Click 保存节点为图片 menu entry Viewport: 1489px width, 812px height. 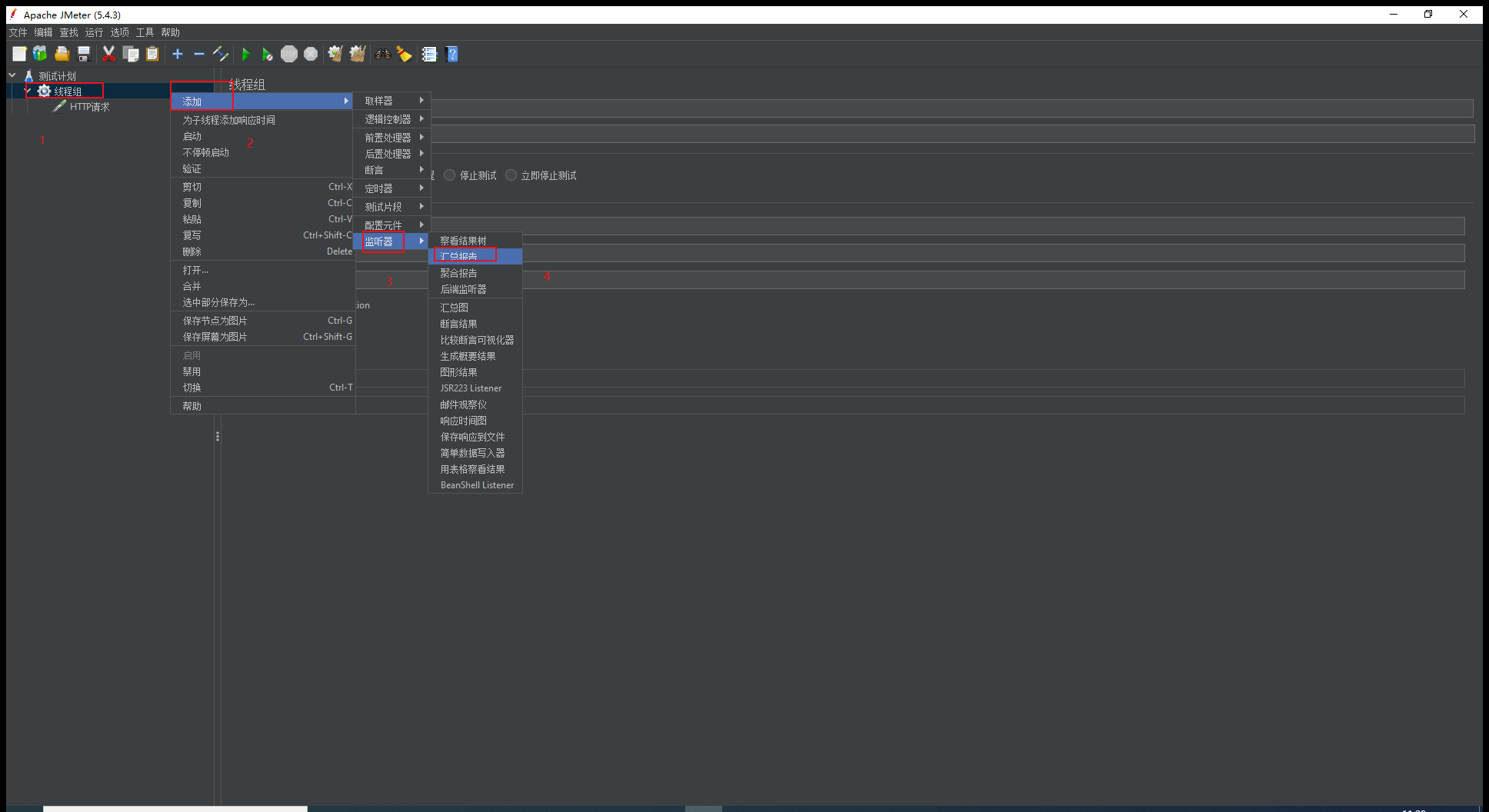tap(262, 321)
